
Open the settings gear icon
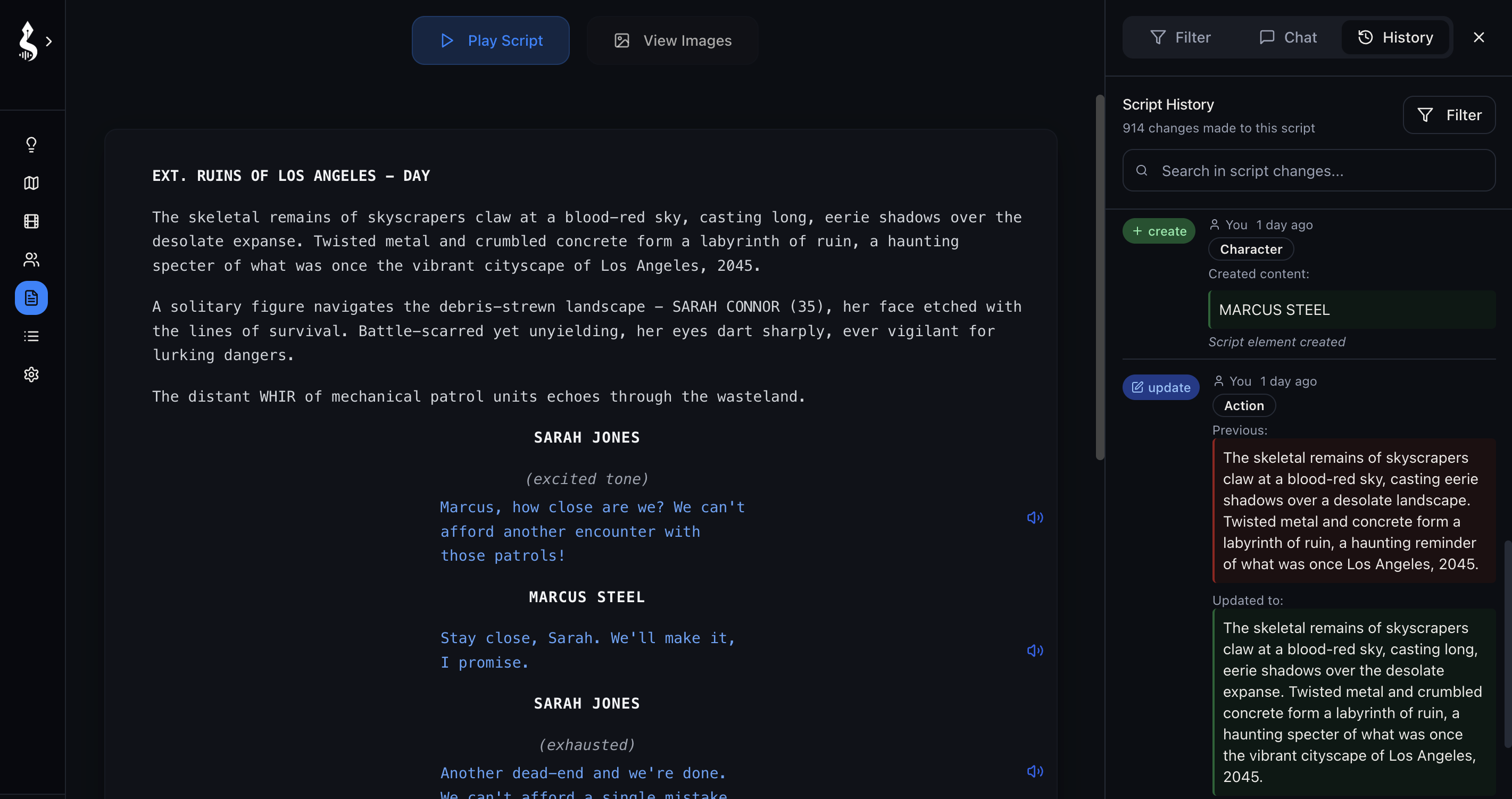(30, 374)
